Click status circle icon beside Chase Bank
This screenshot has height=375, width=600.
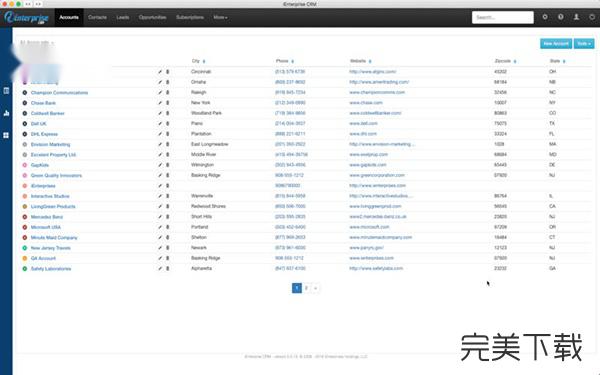click(24, 103)
